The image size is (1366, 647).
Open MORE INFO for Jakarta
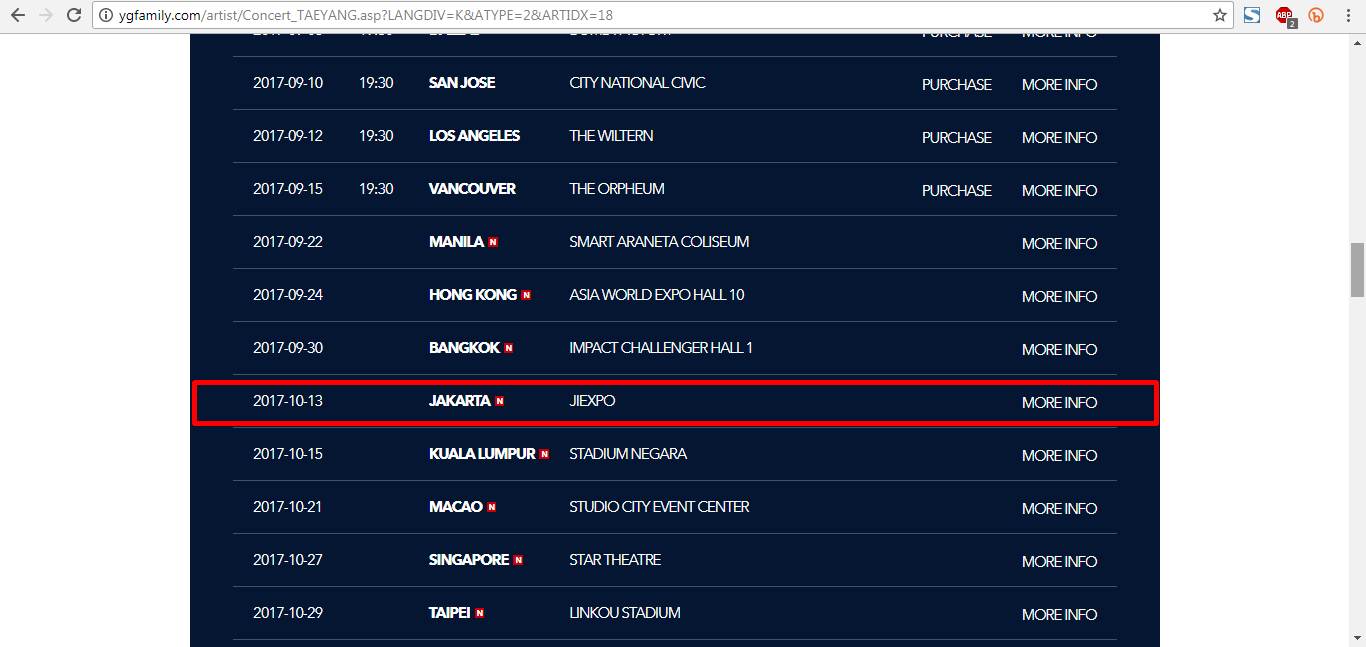pyautogui.click(x=1059, y=402)
